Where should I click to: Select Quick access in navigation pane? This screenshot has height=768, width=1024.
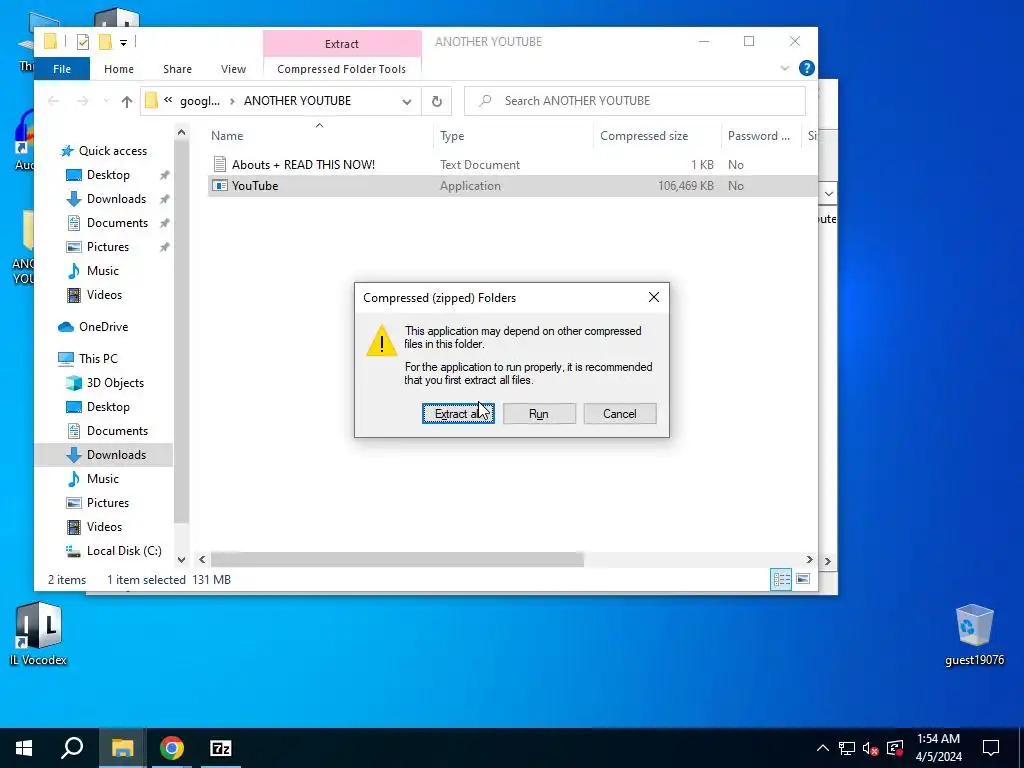[x=112, y=151]
